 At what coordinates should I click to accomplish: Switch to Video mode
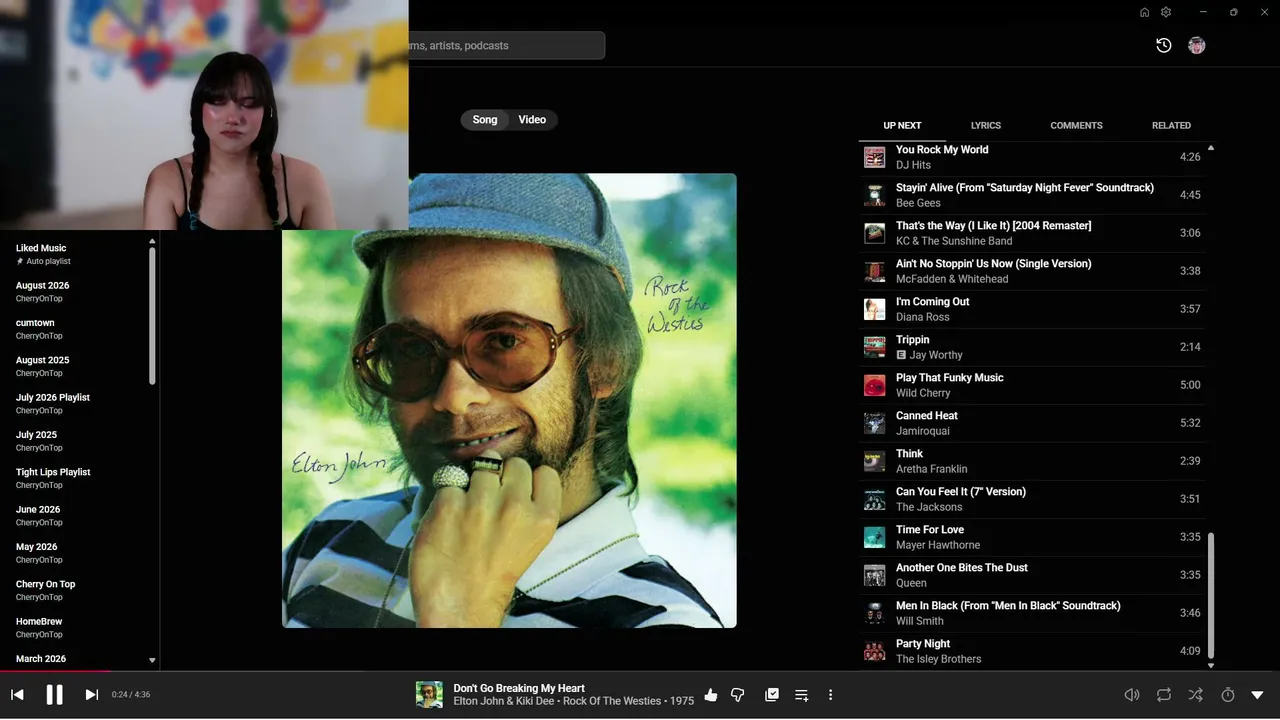pyautogui.click(x=532, y=120)
